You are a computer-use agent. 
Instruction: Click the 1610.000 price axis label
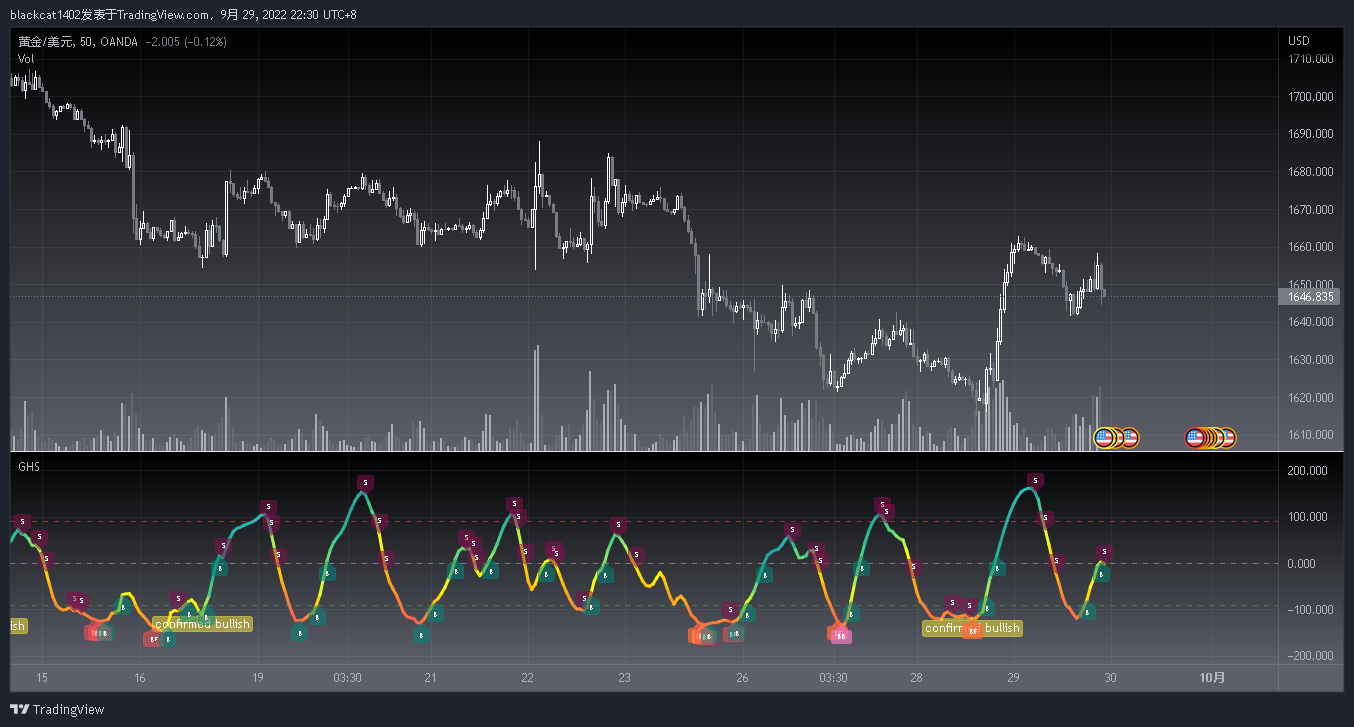(1311, 435)
